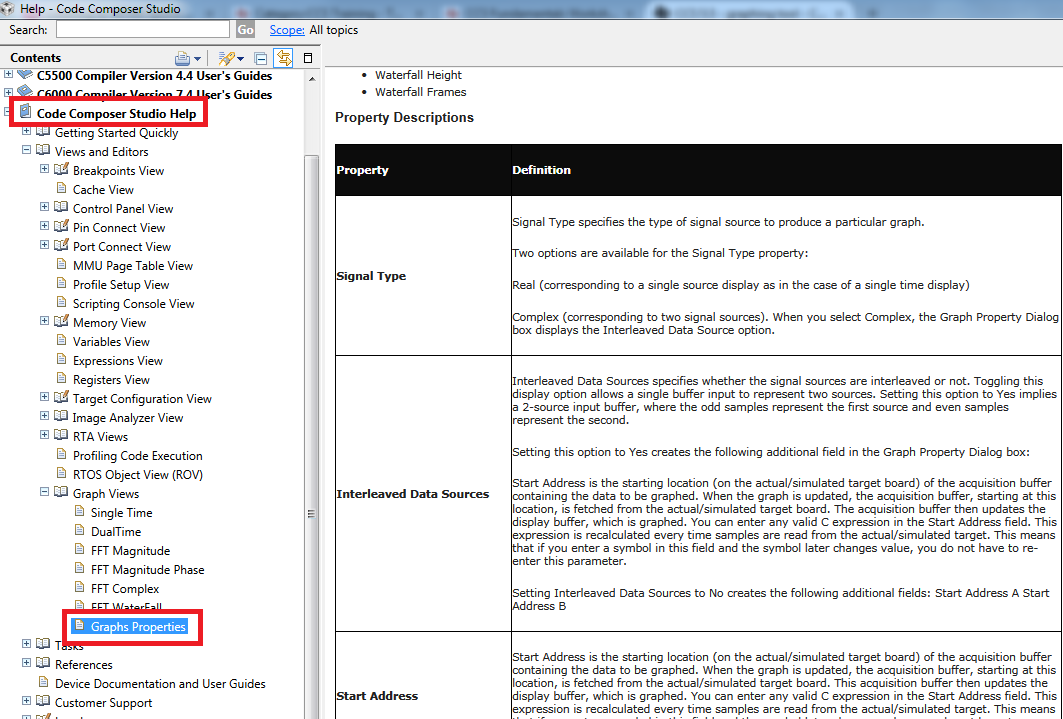Open the RTOS Object View (ROV) topic
1063x719 pixels.
pos(138,474)
